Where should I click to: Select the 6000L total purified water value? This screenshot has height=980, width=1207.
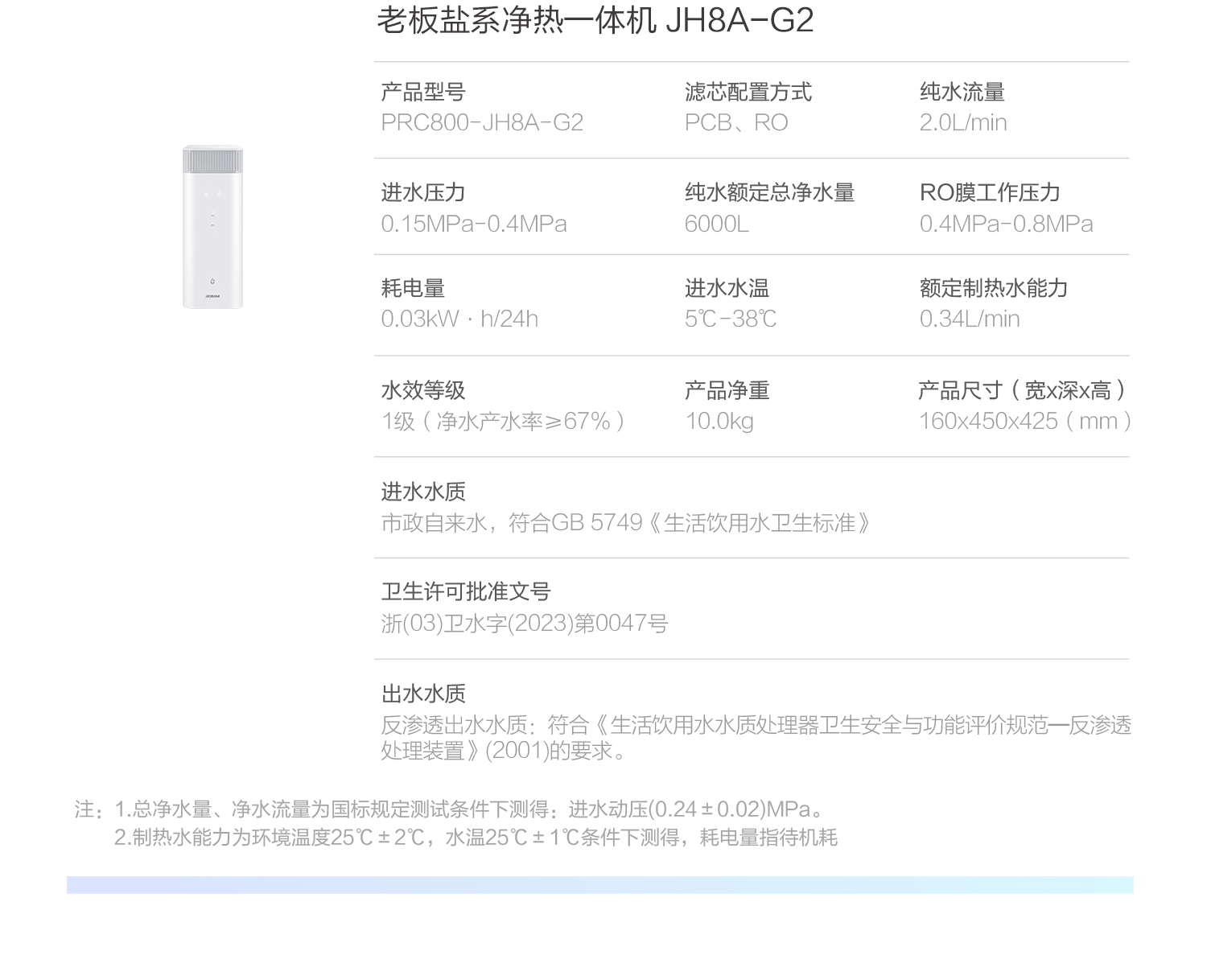(x=716, y=224)
